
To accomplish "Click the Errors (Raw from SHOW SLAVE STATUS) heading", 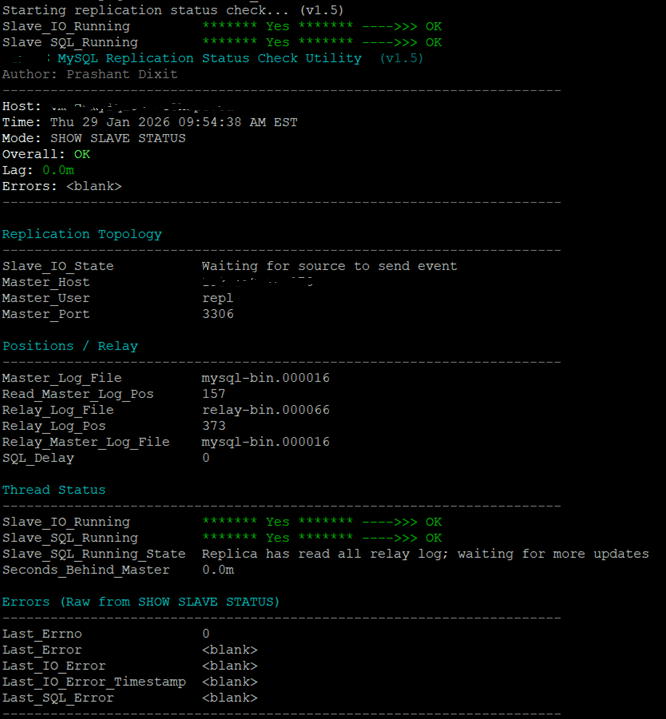I will [x=141, y=602].
